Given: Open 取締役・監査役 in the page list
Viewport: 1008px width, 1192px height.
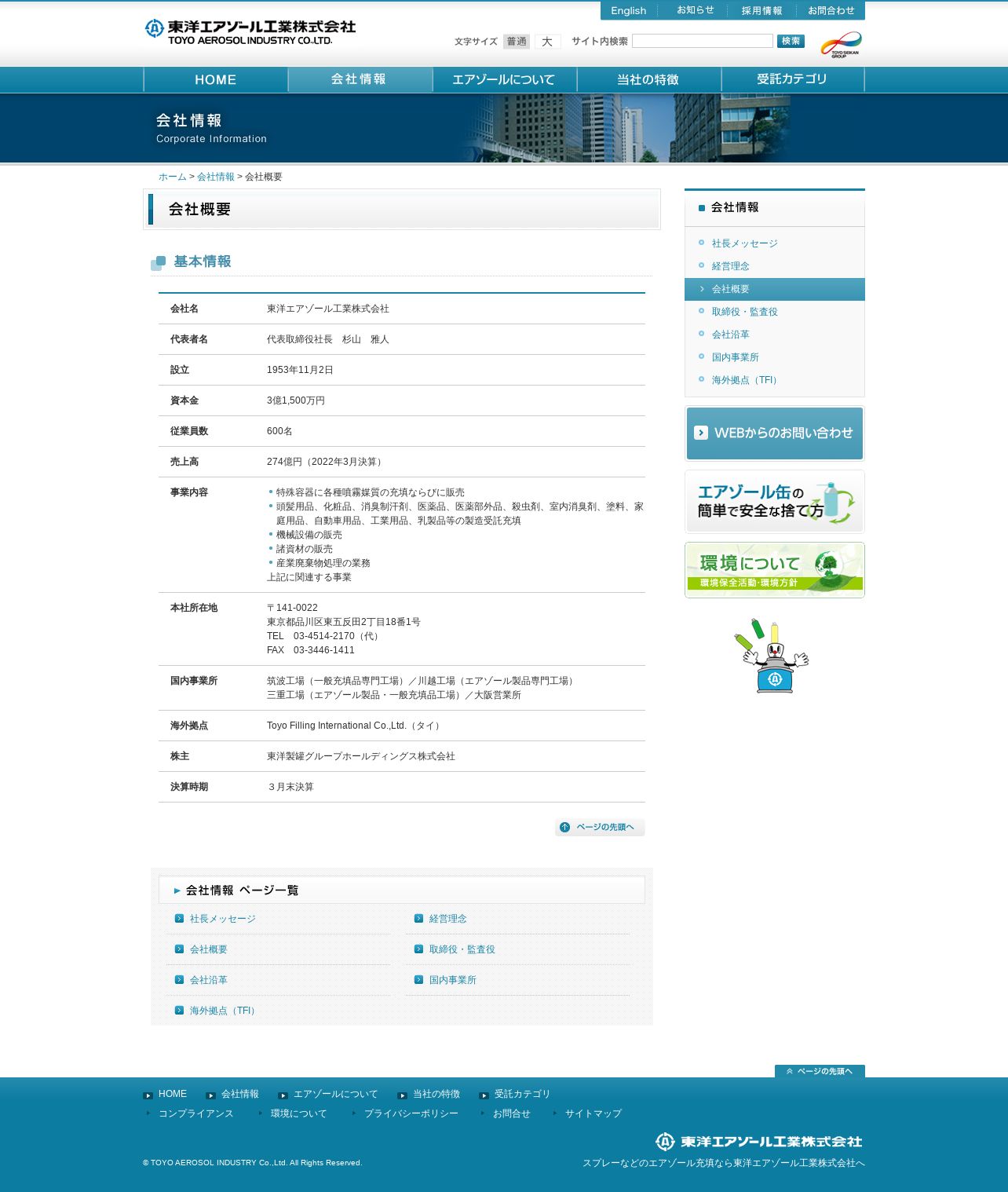Looking at the screenshot, I should (x=462, y=949).
